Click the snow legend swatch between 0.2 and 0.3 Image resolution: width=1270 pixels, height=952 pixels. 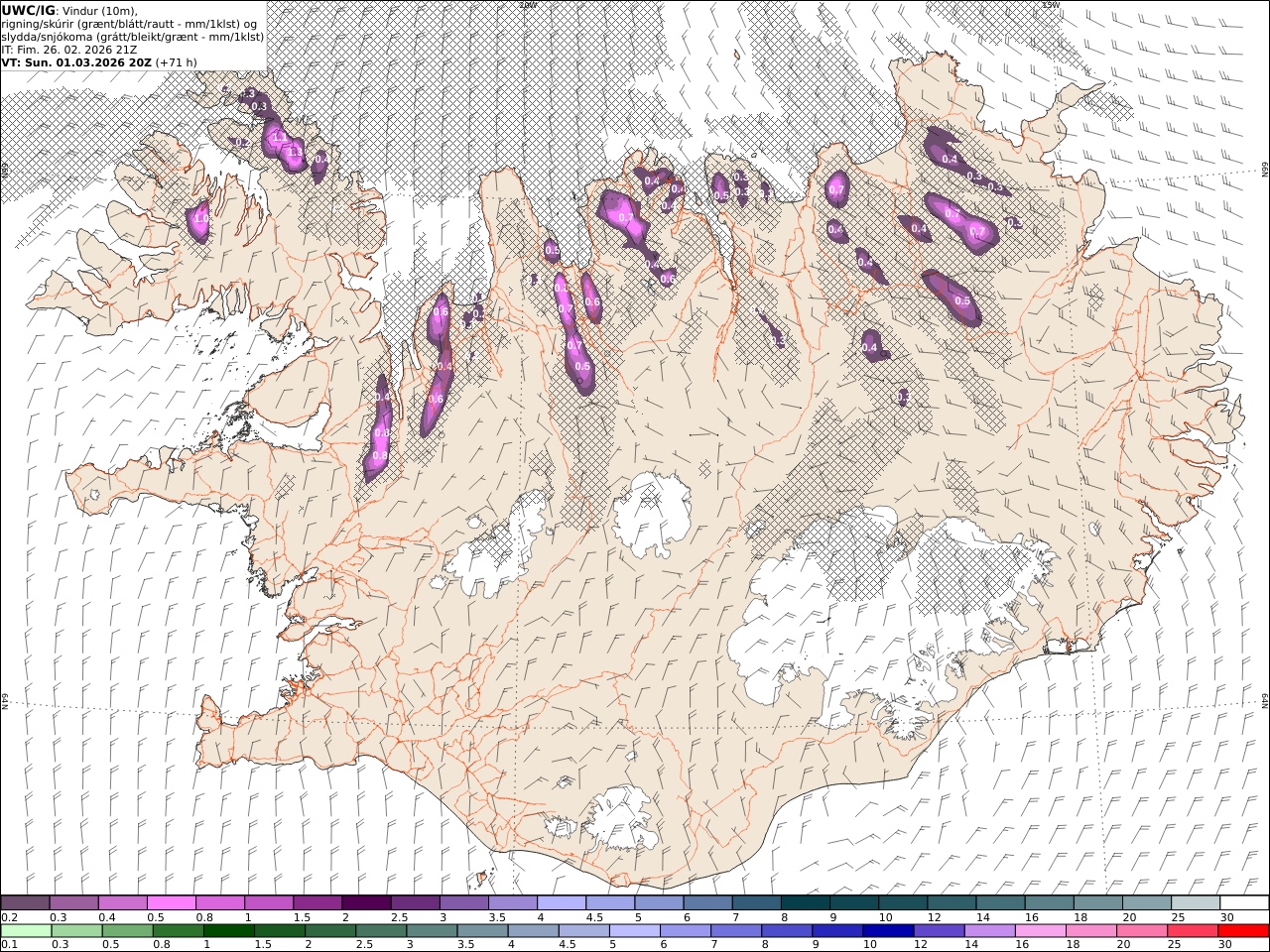25,903
